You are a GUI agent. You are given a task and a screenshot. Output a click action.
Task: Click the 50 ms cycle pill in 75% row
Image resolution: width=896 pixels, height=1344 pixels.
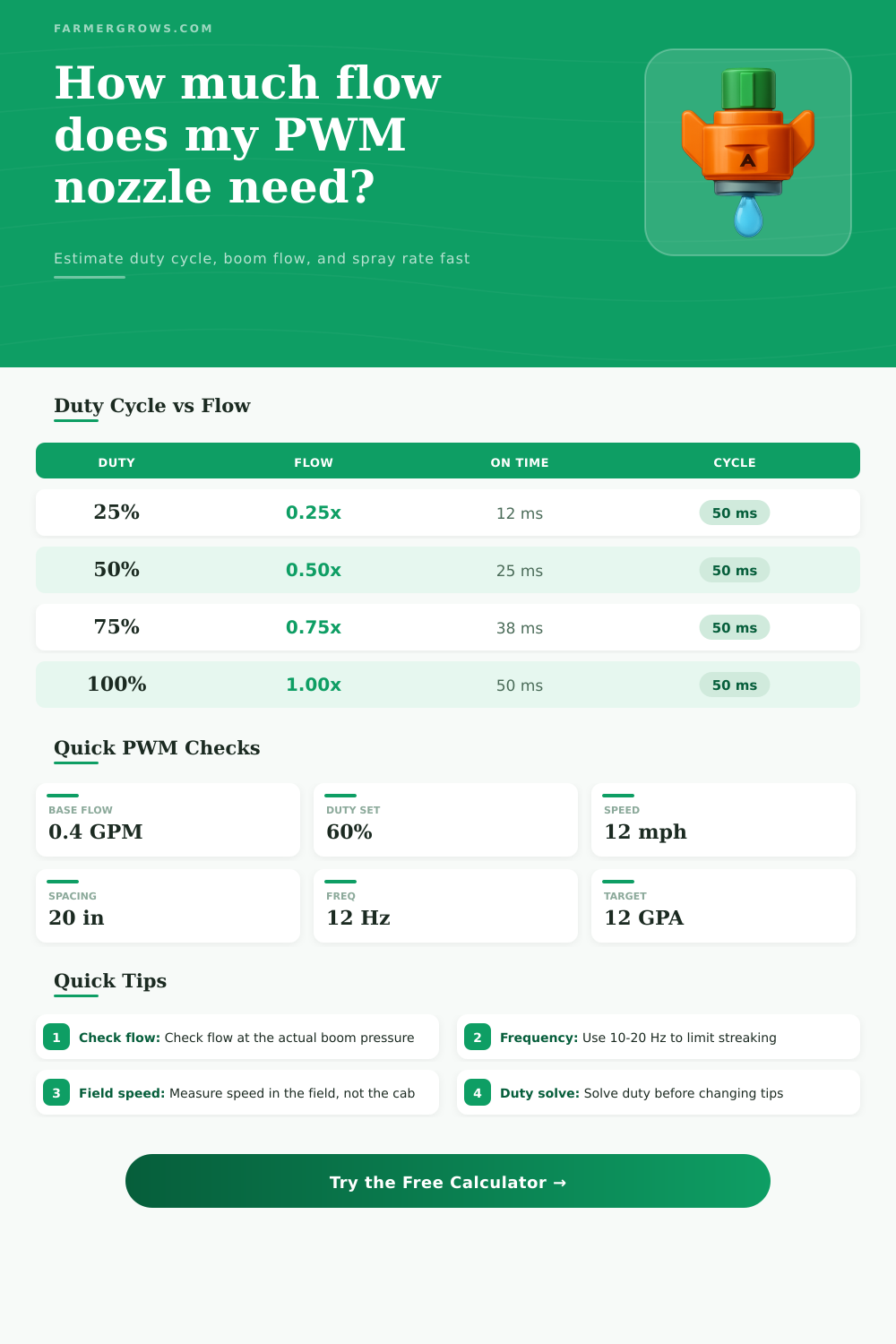coord(735,627)
